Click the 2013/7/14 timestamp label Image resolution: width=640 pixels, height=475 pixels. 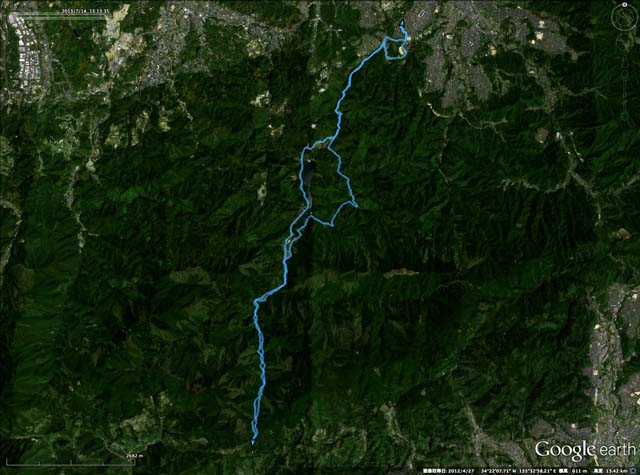click(86, 11)
